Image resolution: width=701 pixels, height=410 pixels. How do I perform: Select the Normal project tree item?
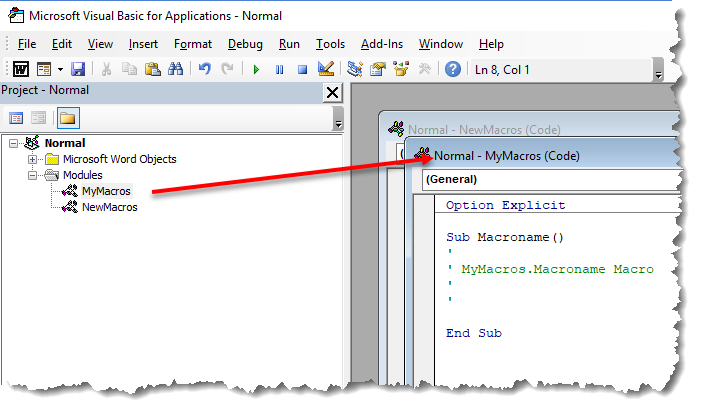(65, 143)
